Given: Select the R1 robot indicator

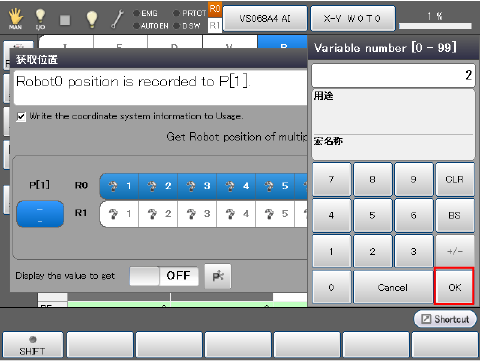Looking at the screenshot, I should [x=215, y=25].
